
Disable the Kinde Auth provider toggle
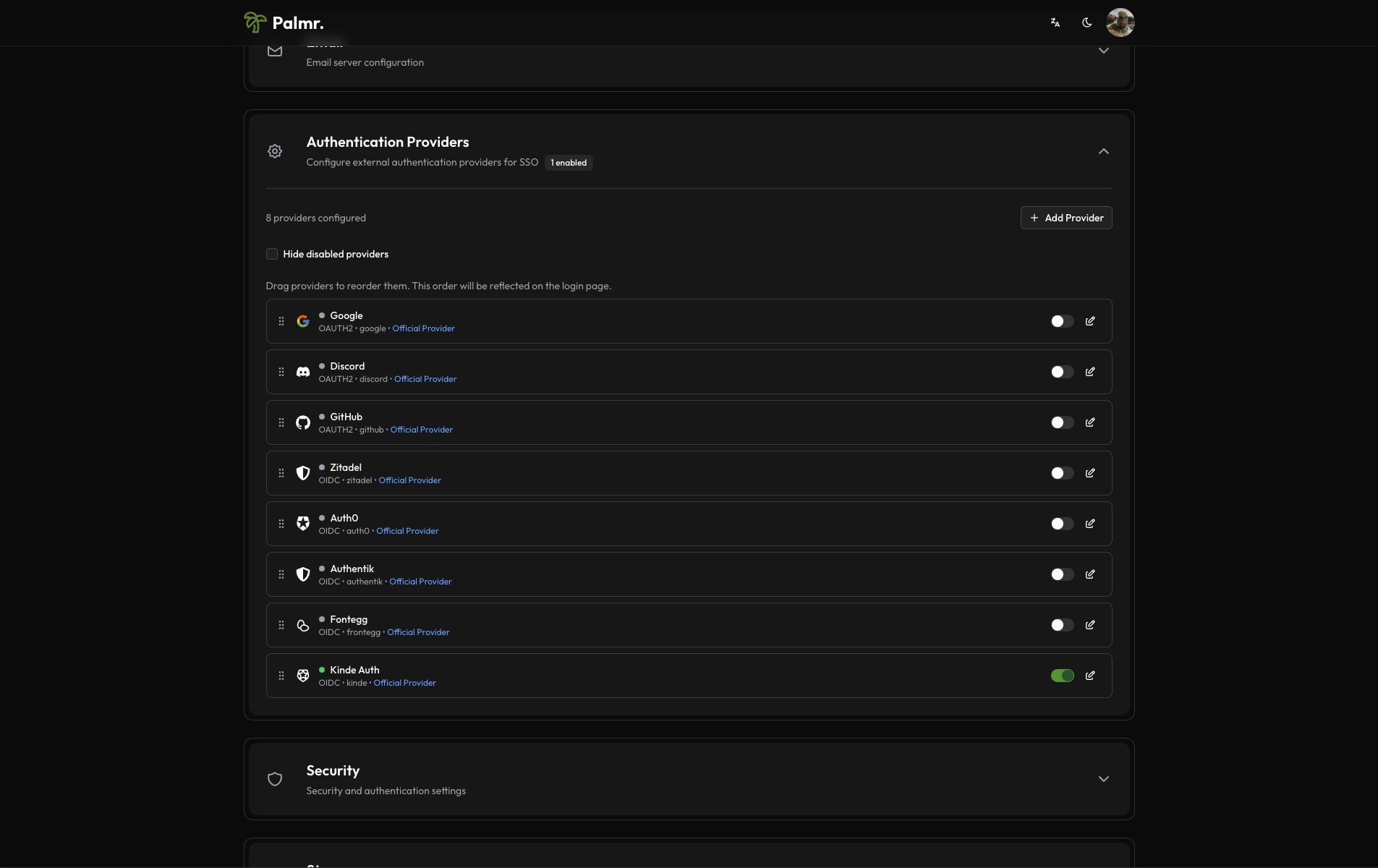pos(1062,676)
